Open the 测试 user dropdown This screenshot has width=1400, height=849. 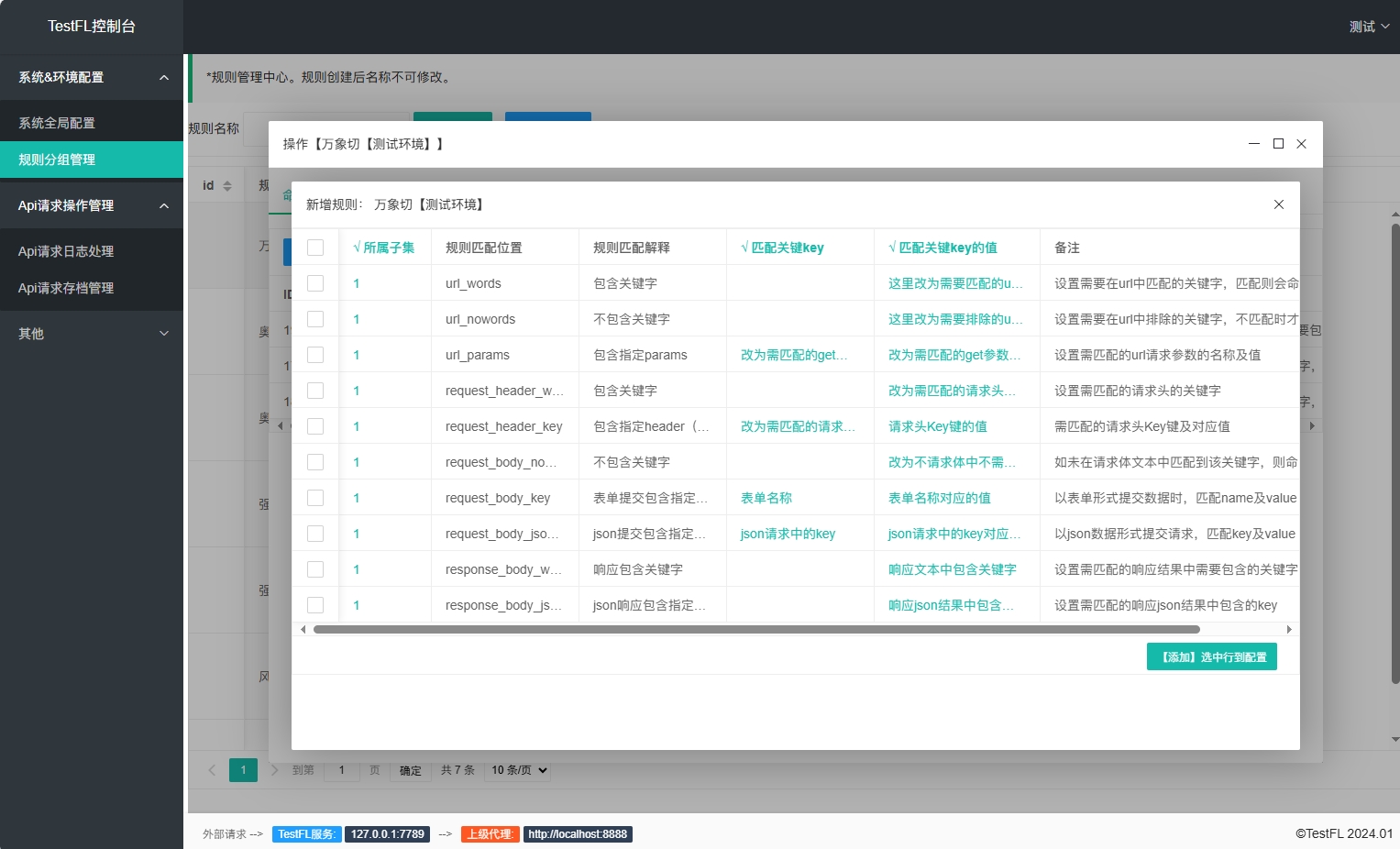click(1369, 27)
